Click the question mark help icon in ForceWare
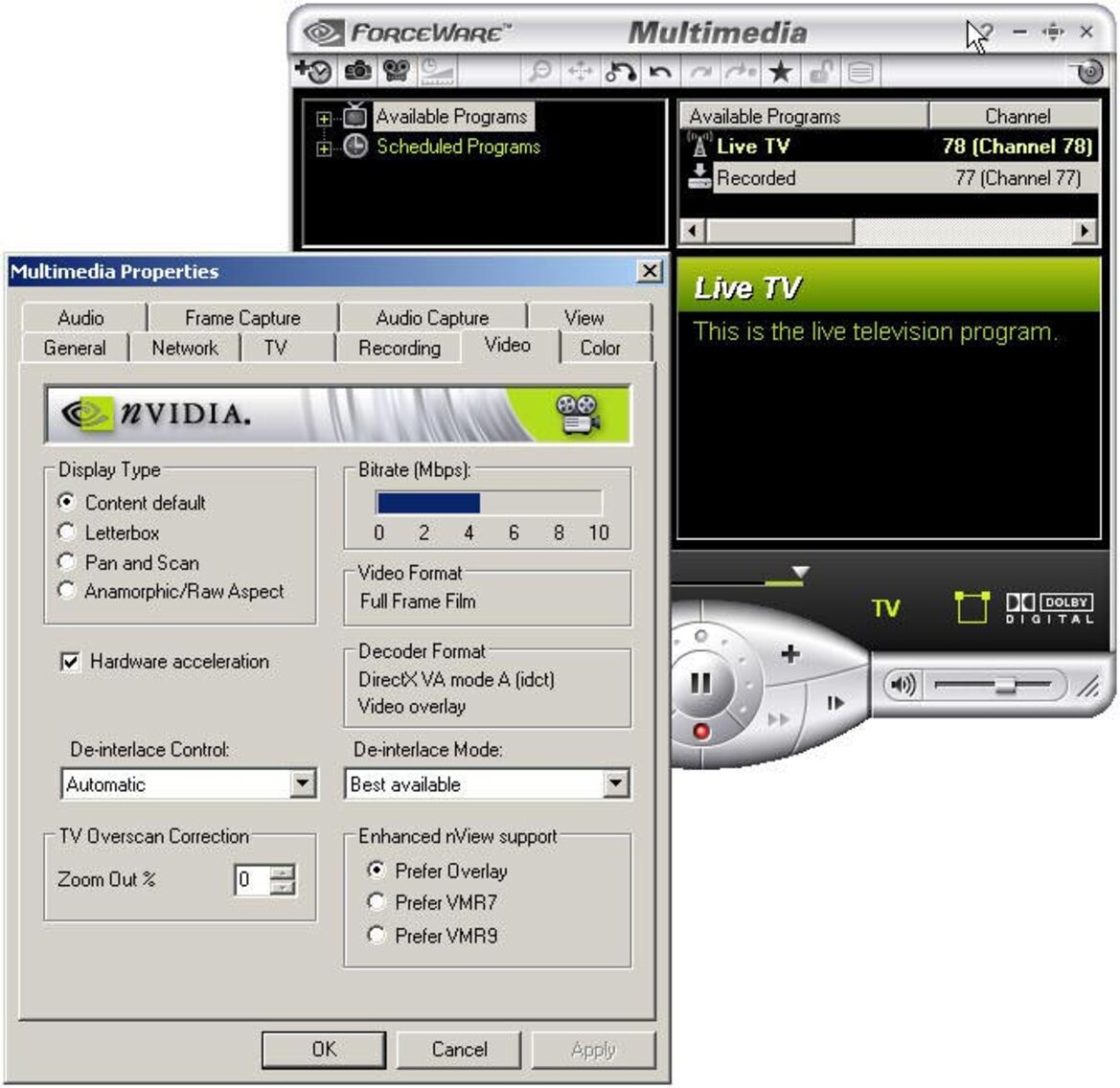 coord(987,33)
